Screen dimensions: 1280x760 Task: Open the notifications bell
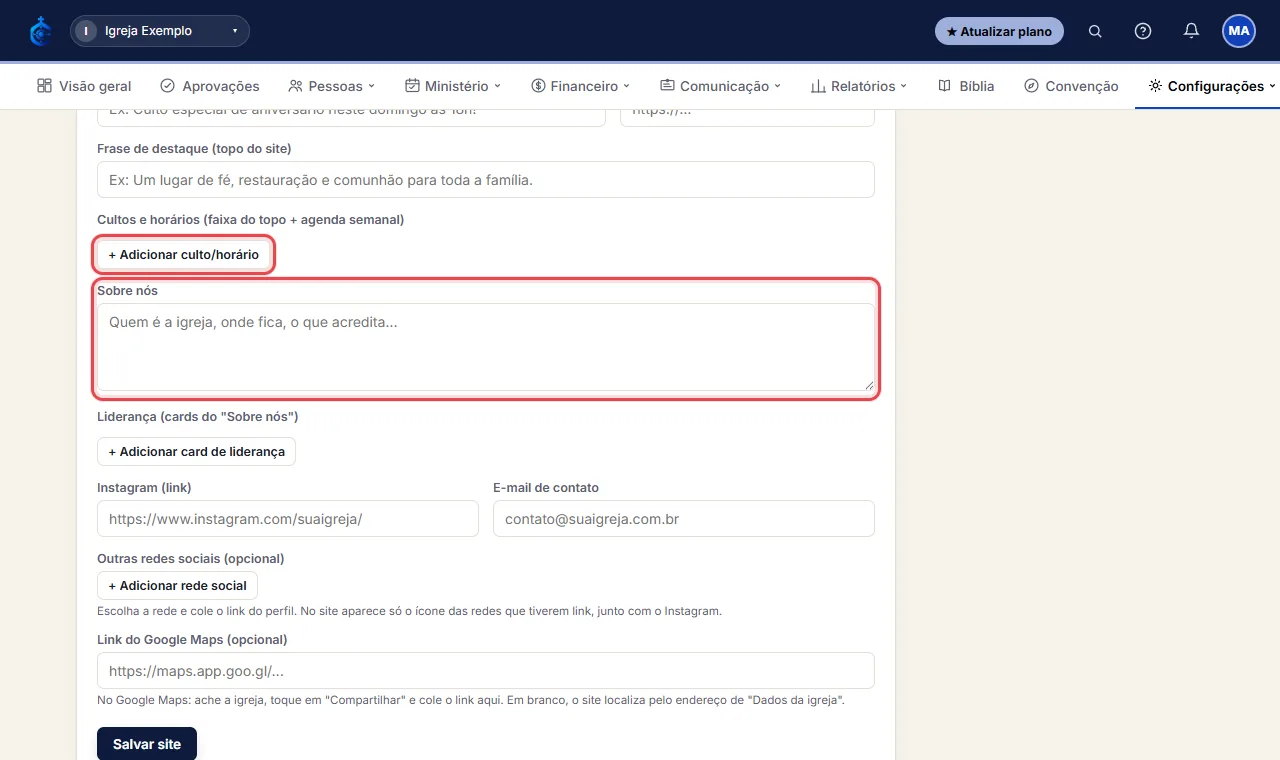[1191, 31]
